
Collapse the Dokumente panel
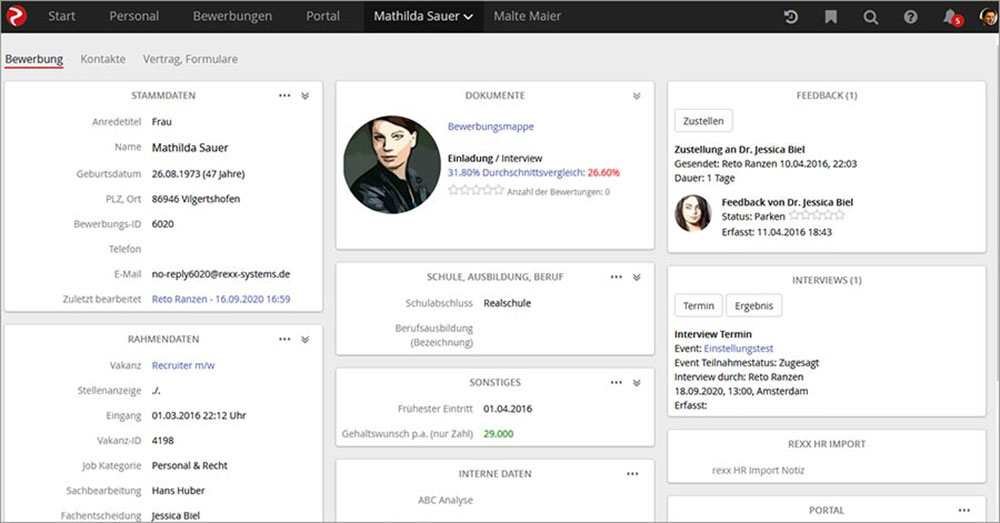pyautogui.click(x=636, y=96)
